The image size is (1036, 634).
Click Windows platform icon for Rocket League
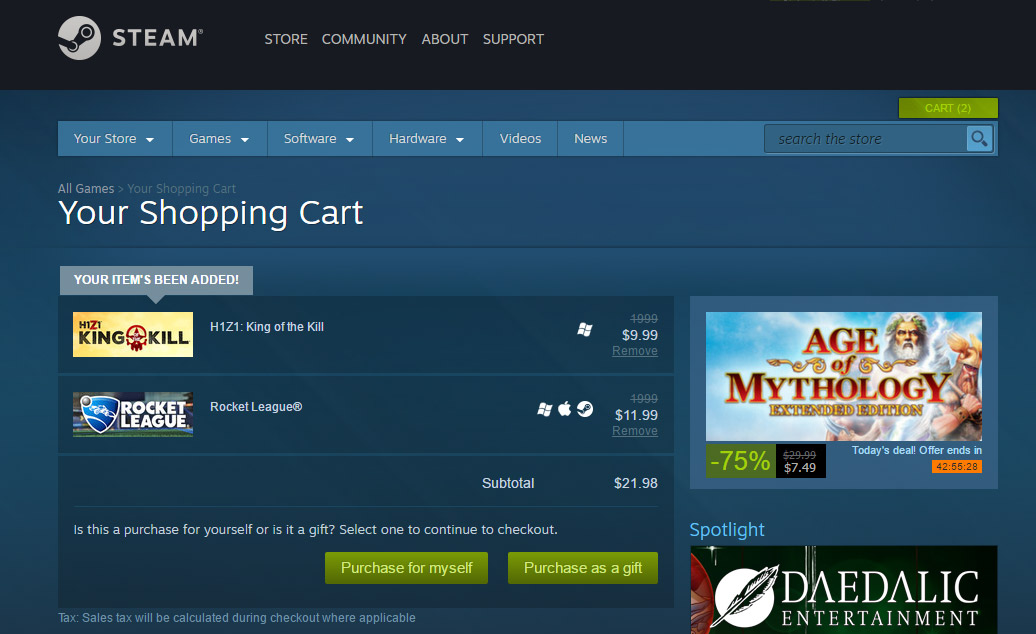click(544, 409)
